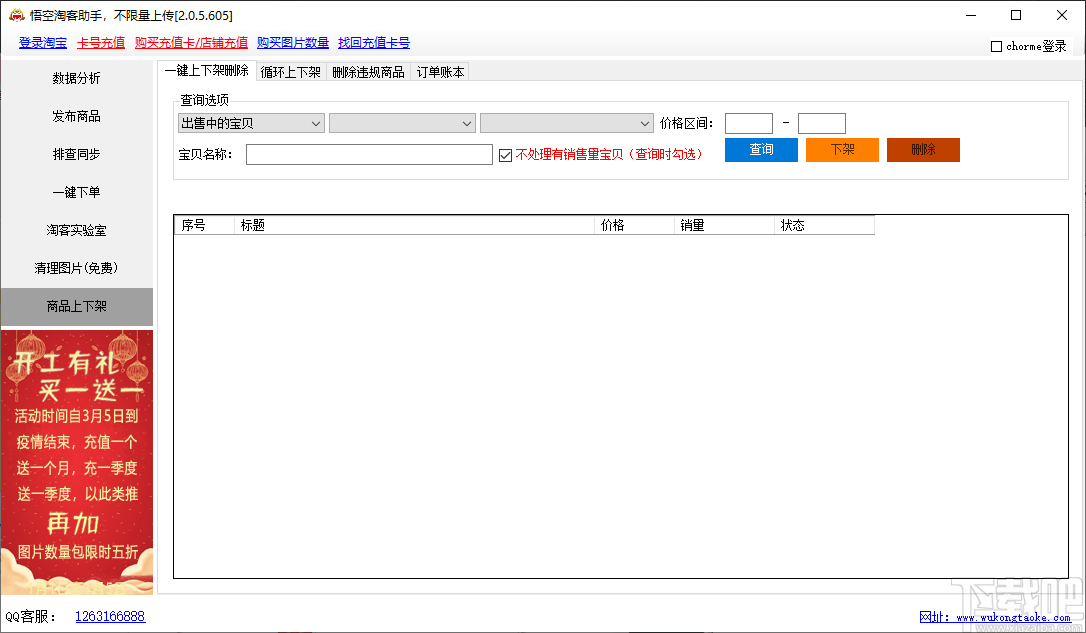Click the dark red 删除 button
The width and height of the screenshot is (1086, 633).
923,150
